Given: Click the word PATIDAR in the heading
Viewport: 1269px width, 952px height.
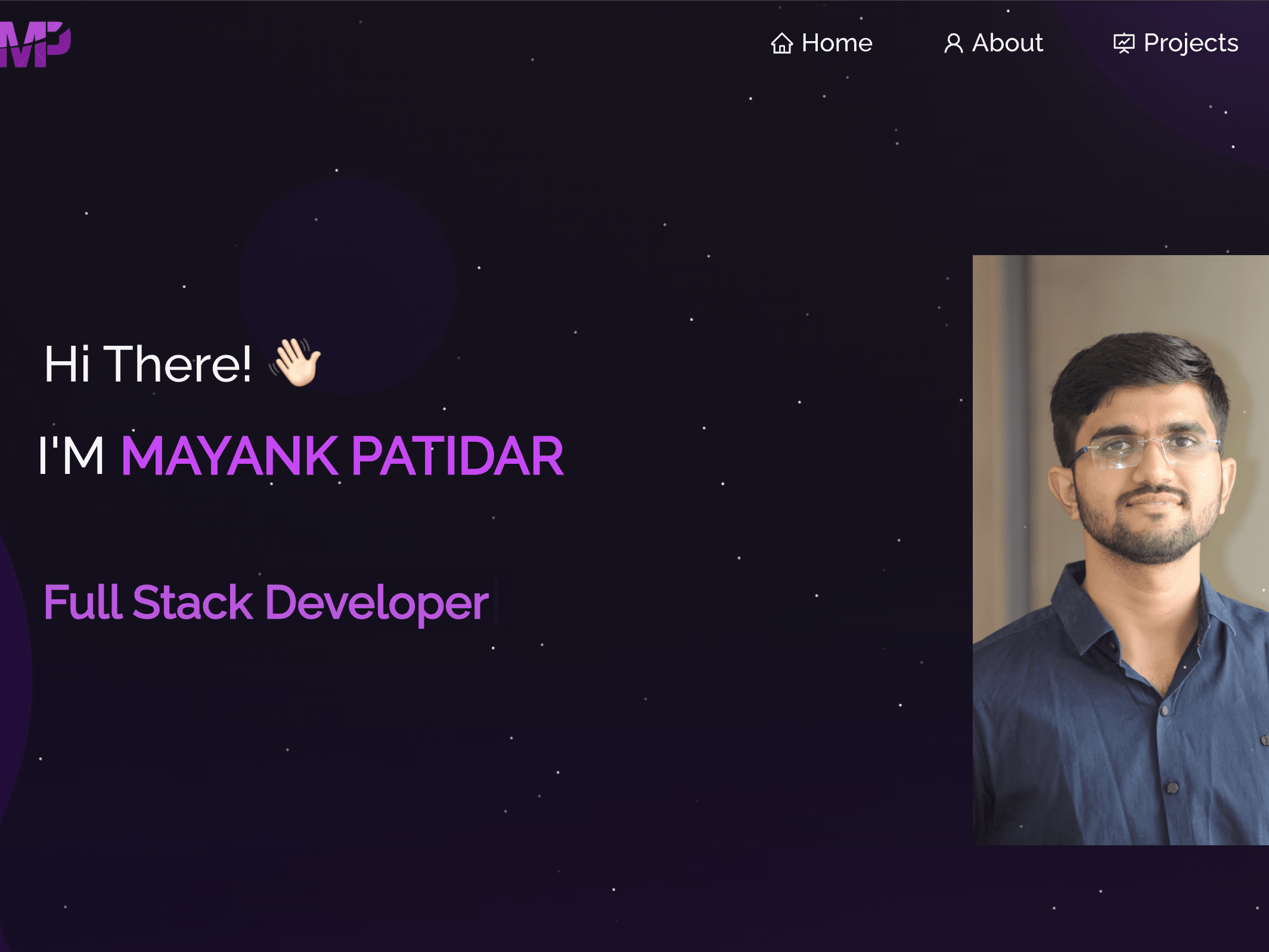Looking at the screenshot, I should [457, 456].
